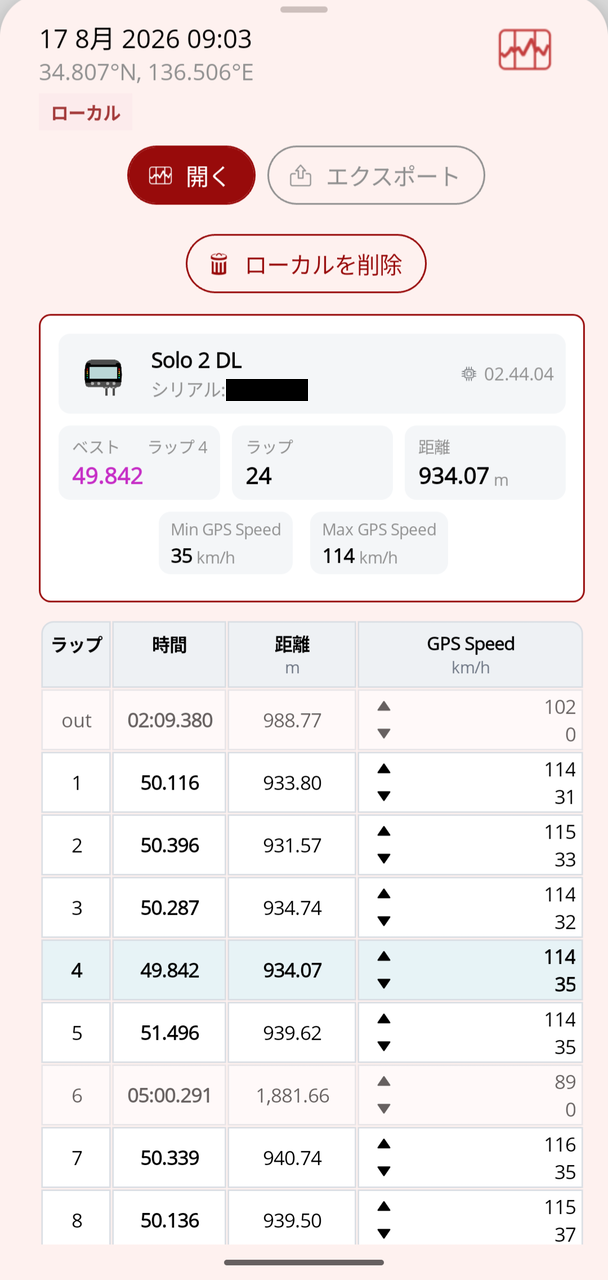The image size is (608, 1280).
Task: Tap the telemetry chart icon at top right
Action: [x=525, y=49]
